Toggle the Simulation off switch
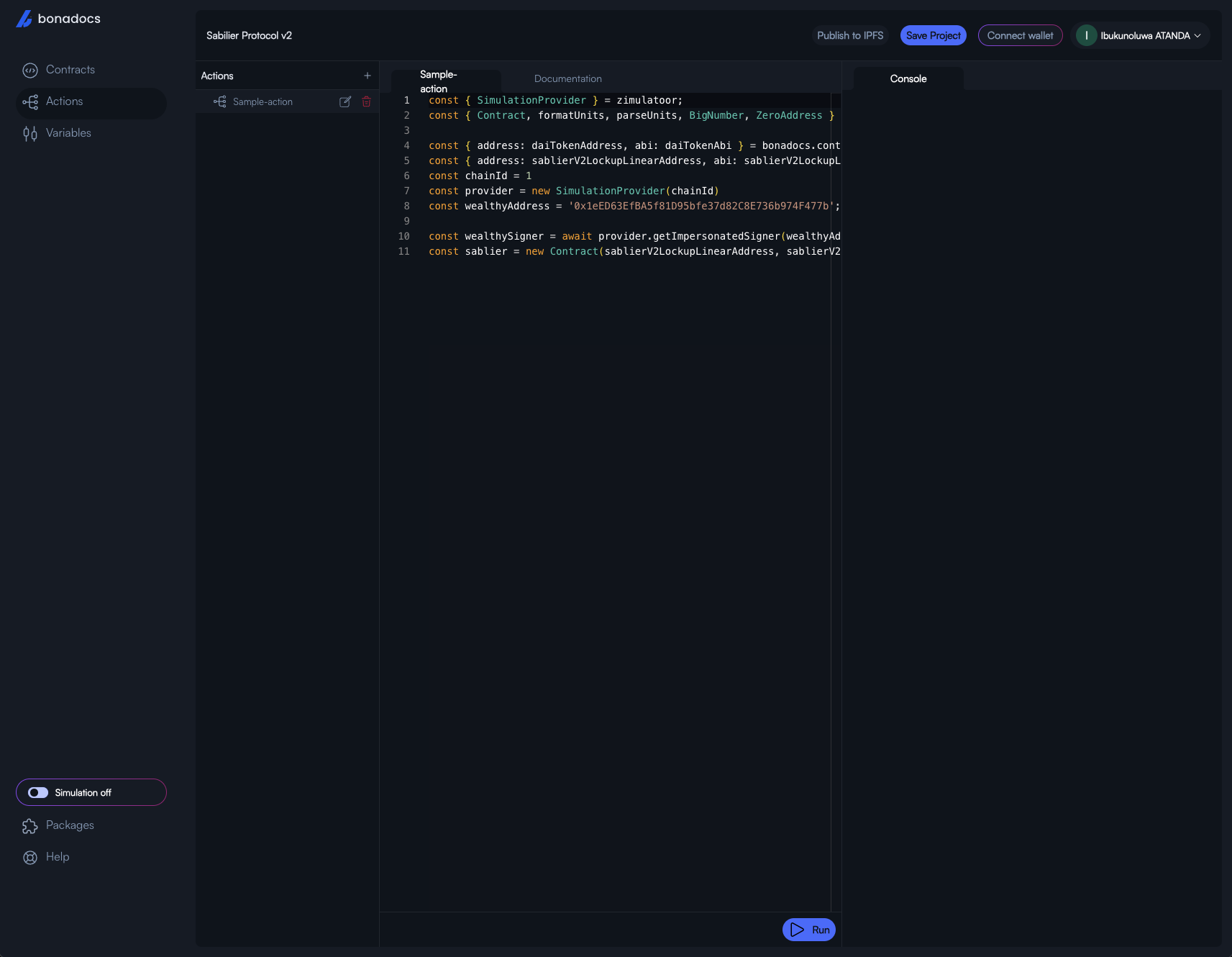This screenshot has height=957, width=1232. (38, 792)
